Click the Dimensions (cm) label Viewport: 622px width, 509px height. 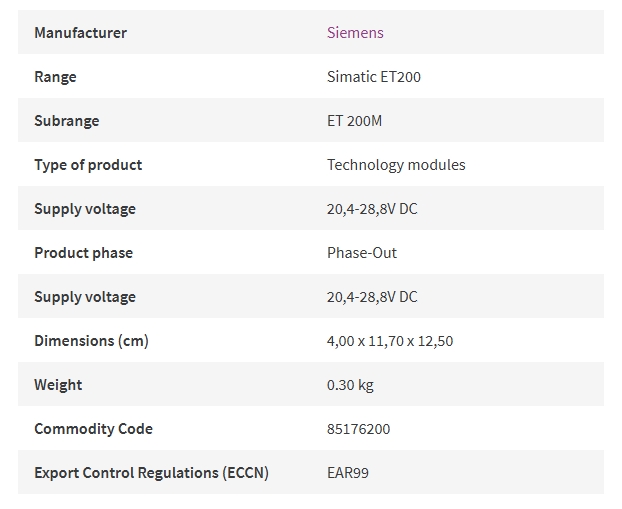[x=91, y=341]
